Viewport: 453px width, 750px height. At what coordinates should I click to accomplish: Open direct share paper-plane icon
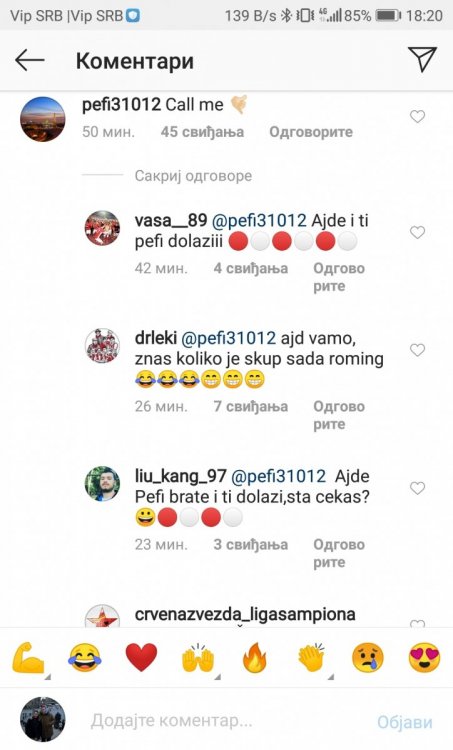(422, 59)
